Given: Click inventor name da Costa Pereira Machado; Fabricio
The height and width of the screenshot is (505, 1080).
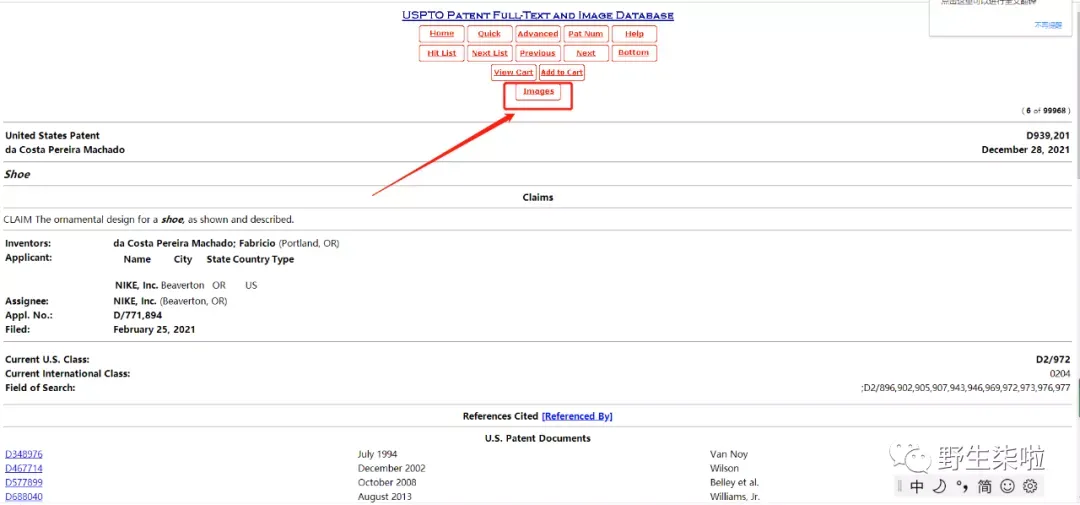Looking at the screenshot, I should [194, 244].
